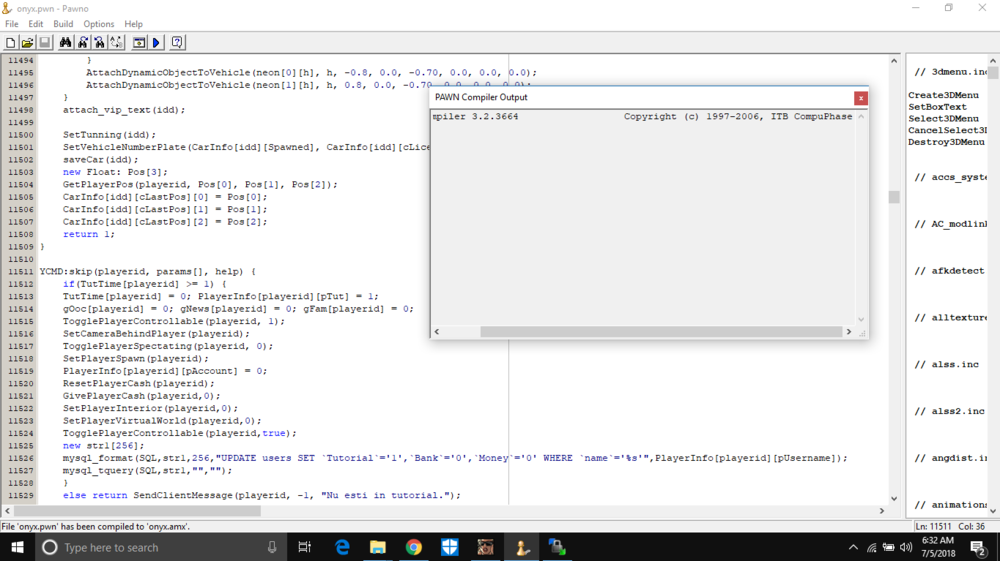The height and width of the screenshot is (561, 1000).
Task: Click the Replace toolbar icon
Action: coord(117,43)
